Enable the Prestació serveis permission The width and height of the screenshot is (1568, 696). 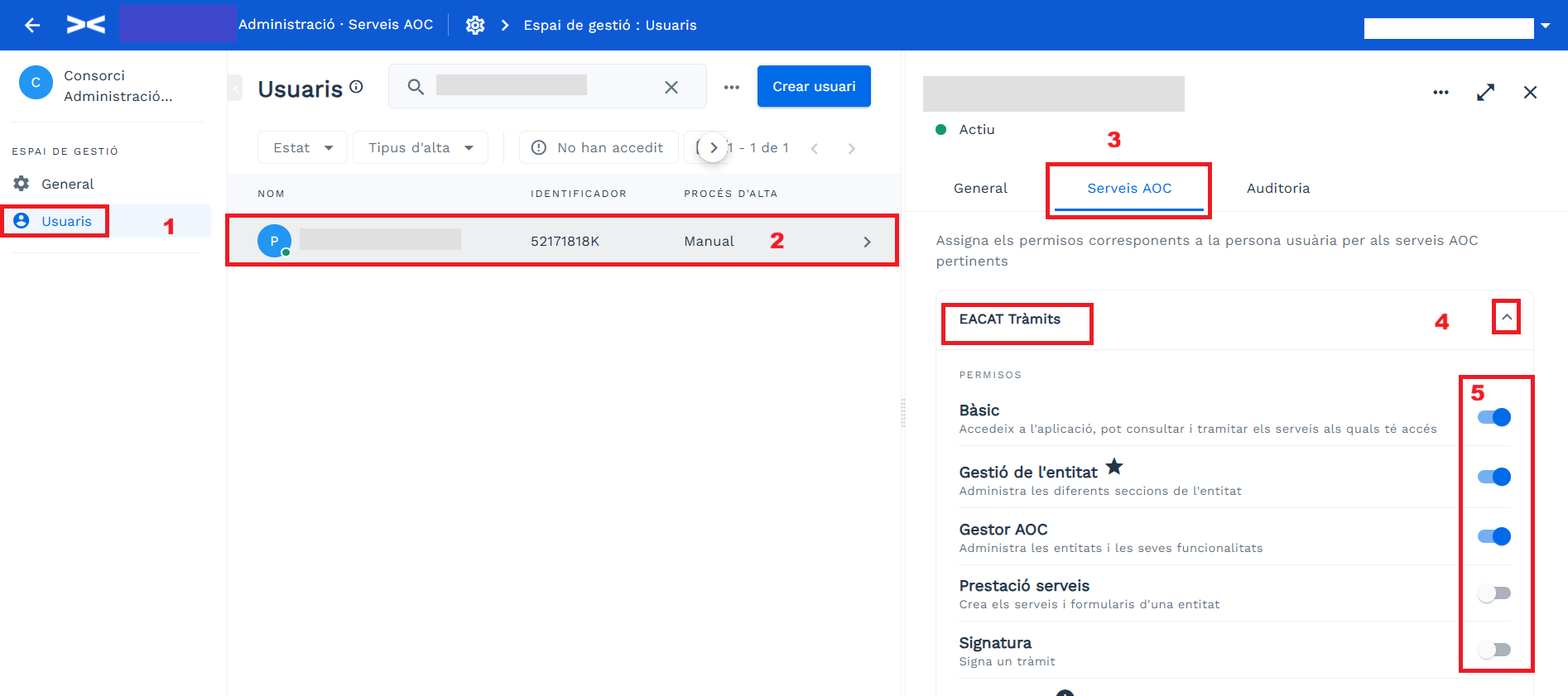[1494, 593]
